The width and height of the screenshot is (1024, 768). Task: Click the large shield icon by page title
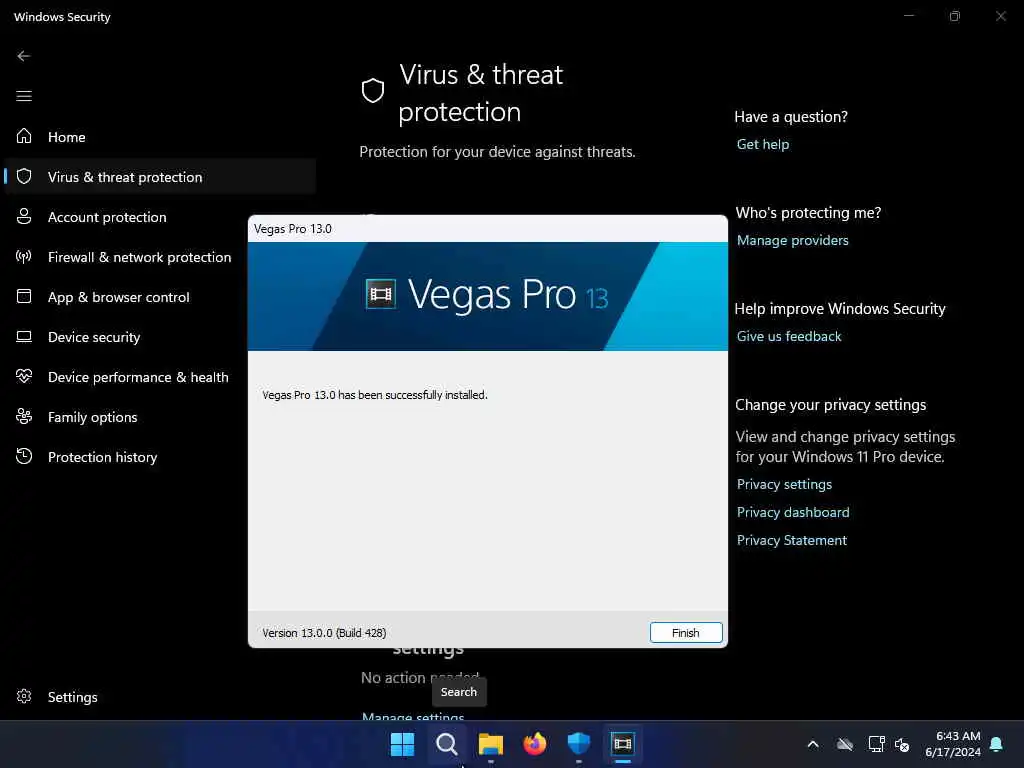373,90
